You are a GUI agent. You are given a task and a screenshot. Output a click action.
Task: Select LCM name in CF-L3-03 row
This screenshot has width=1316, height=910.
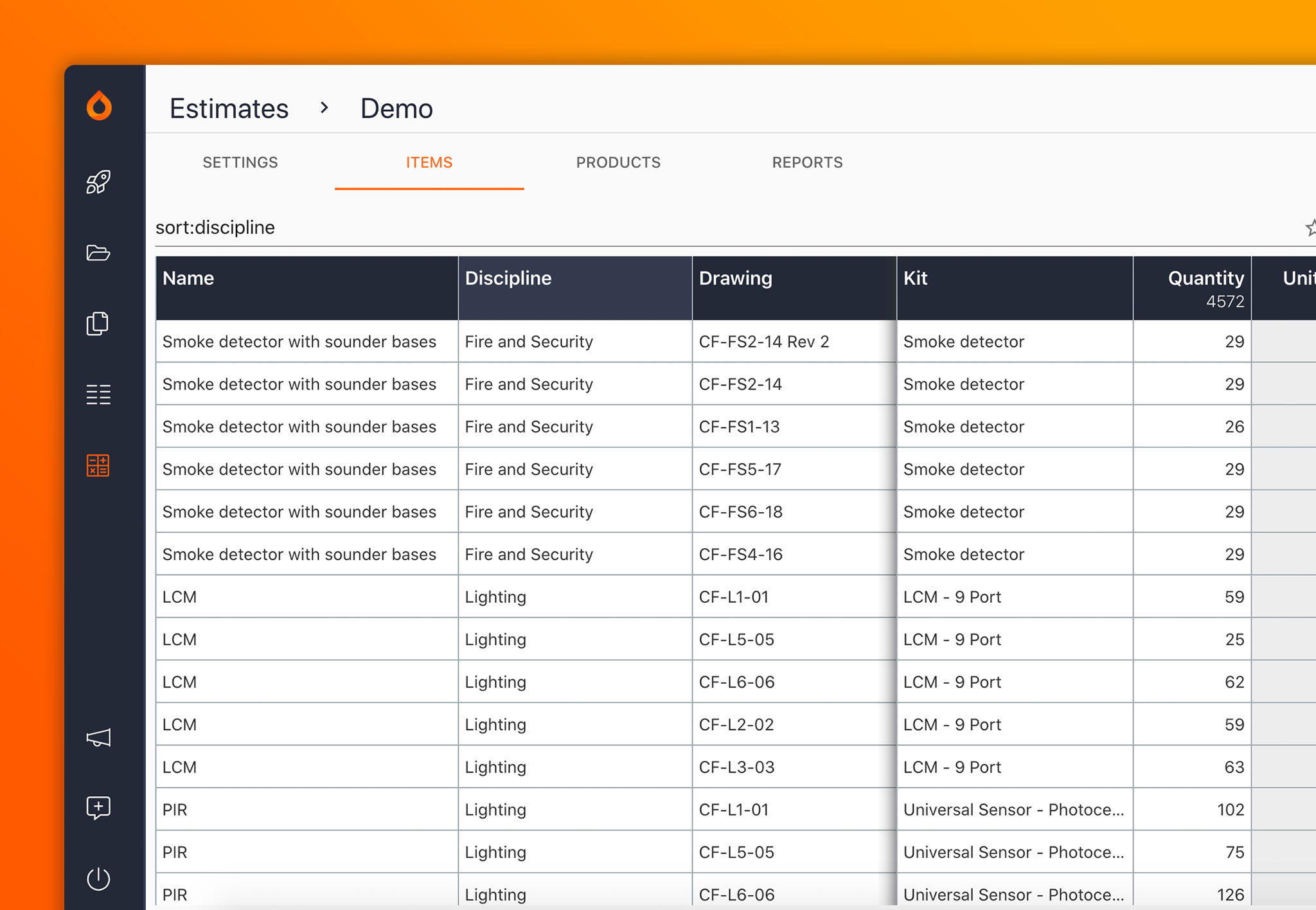(307, 767)
